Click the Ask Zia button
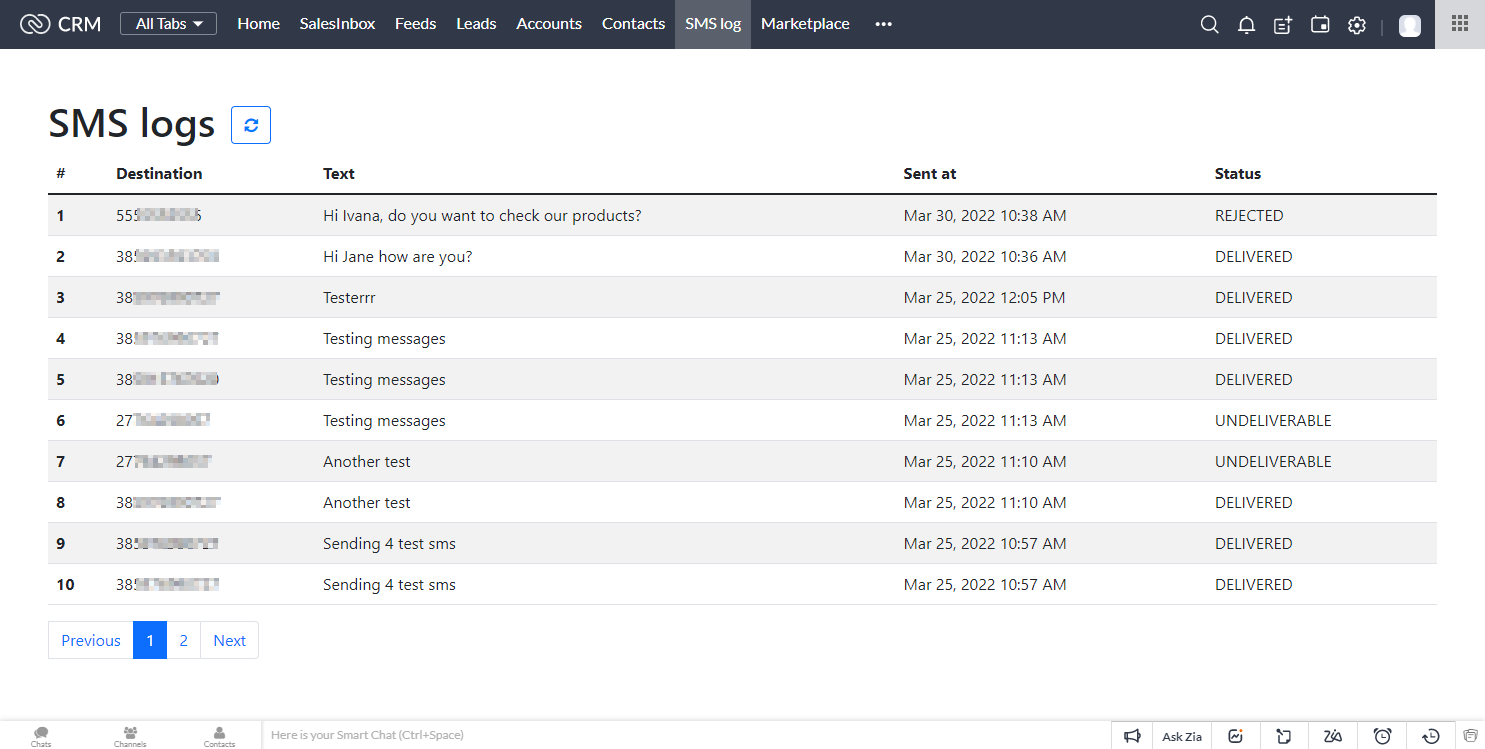This screenshot has height=749, width=1485. 1182,736
